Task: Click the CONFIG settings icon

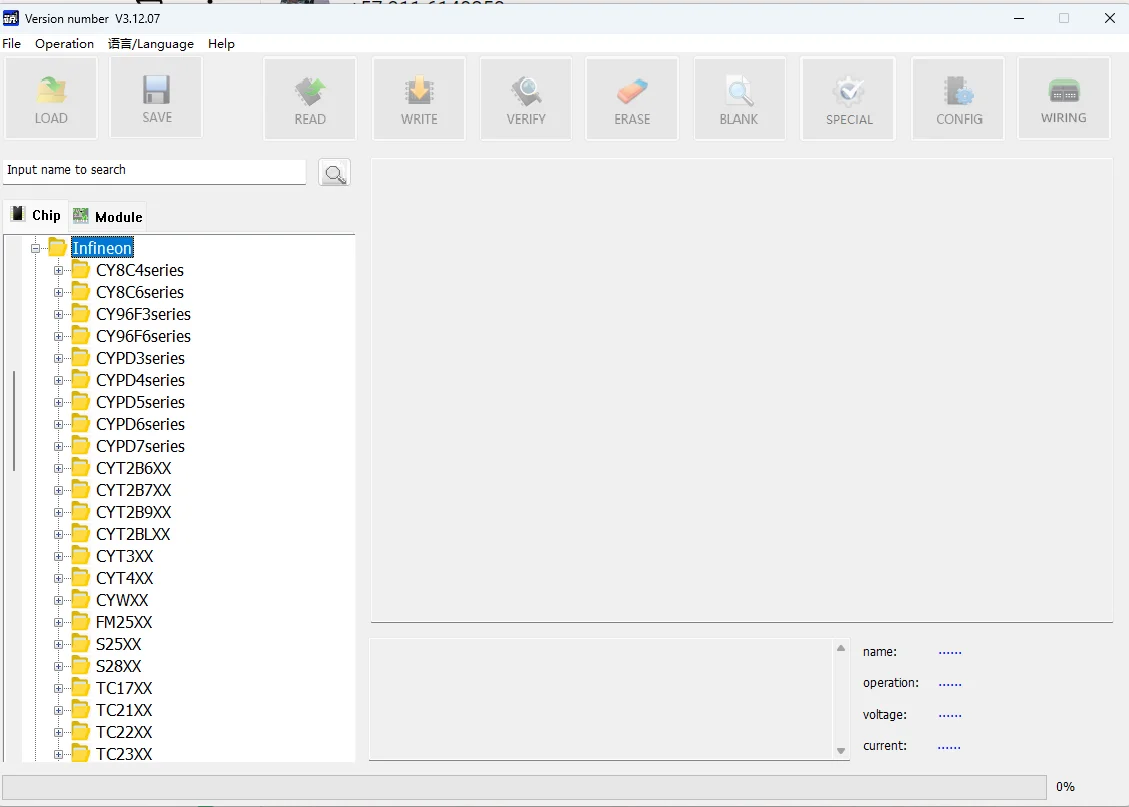Action: (958, 91)
